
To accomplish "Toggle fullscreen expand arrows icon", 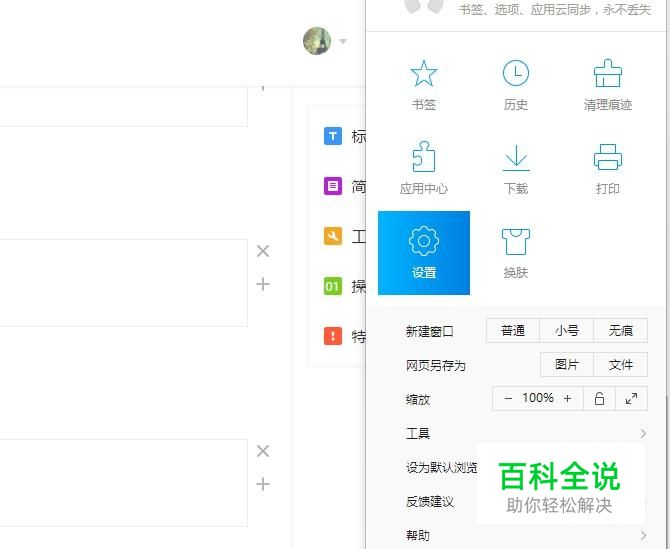I will pos(632,399).
